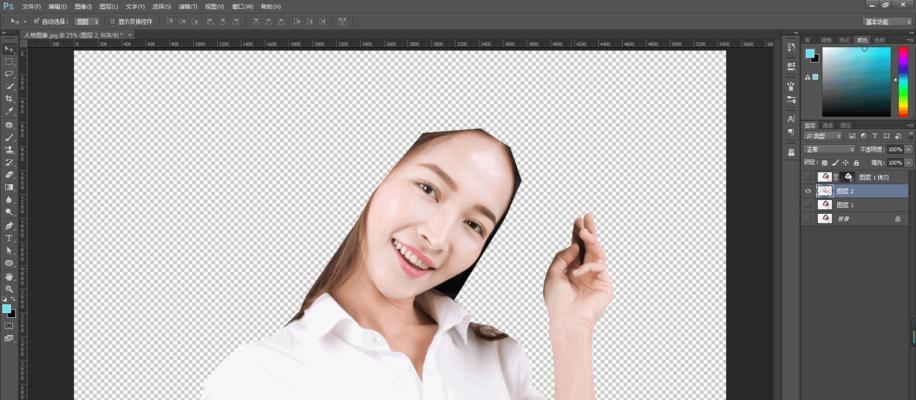Click the 图层 1 拷贝 layer mask thumbnail
This screenshot has width=916, height=400.
click(848, 176)
